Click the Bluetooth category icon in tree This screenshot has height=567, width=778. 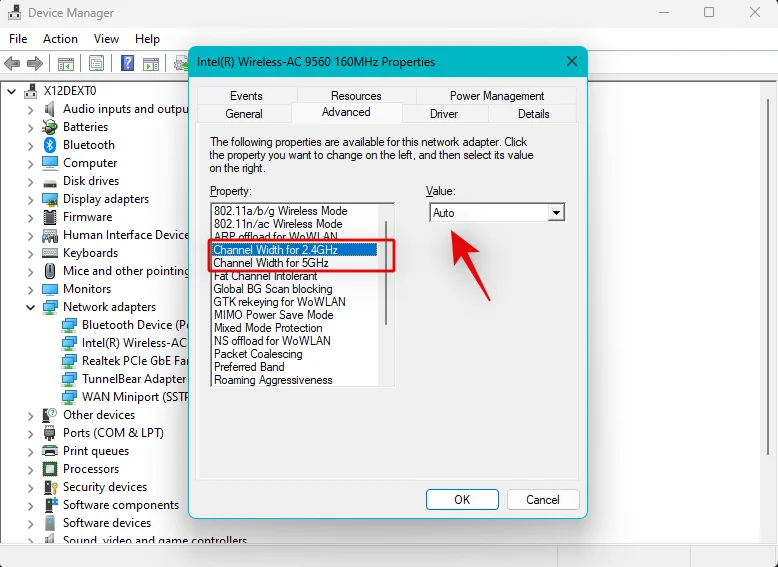click(x=50, y=145)
